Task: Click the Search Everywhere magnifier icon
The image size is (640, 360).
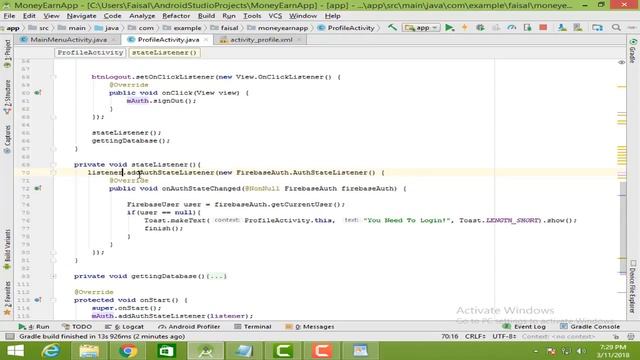Action: coord(616,28)
